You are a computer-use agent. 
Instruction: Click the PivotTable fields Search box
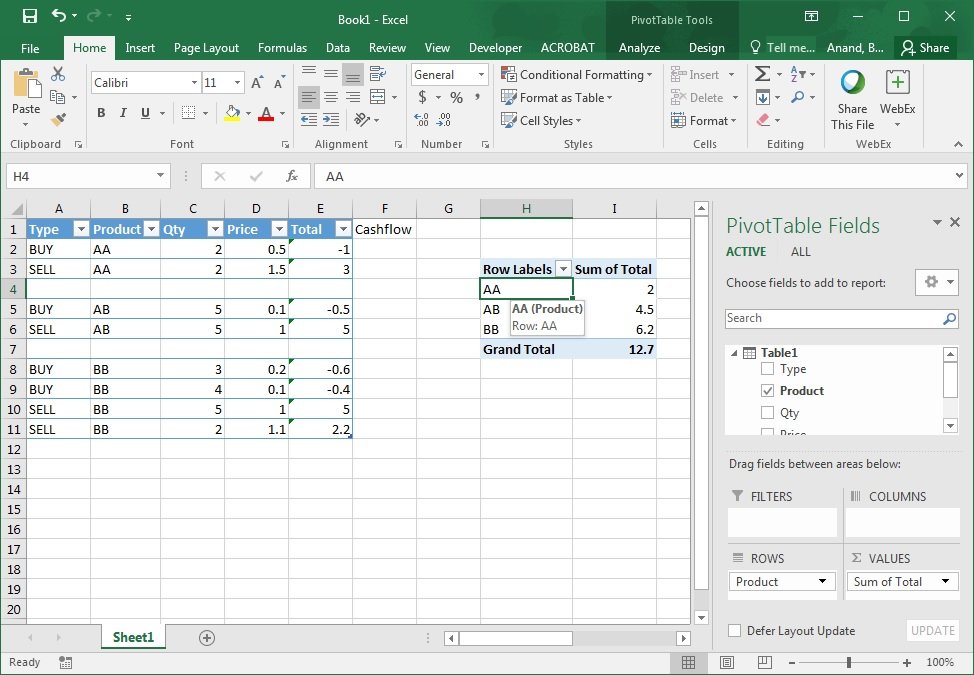click(x=833, y=318)
